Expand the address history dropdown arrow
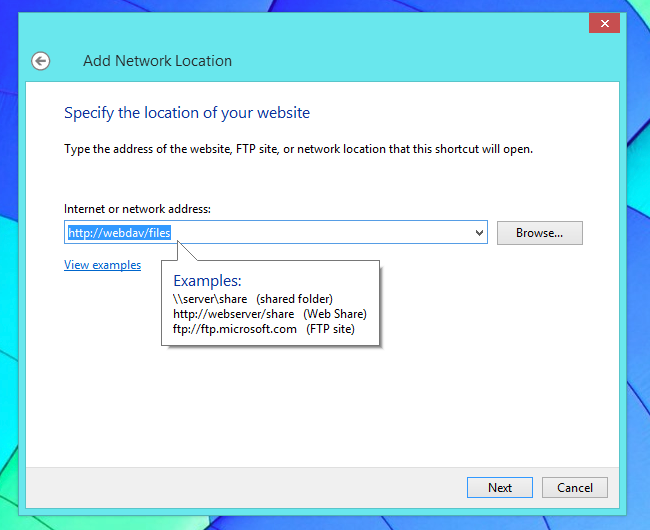 (479, 232)
